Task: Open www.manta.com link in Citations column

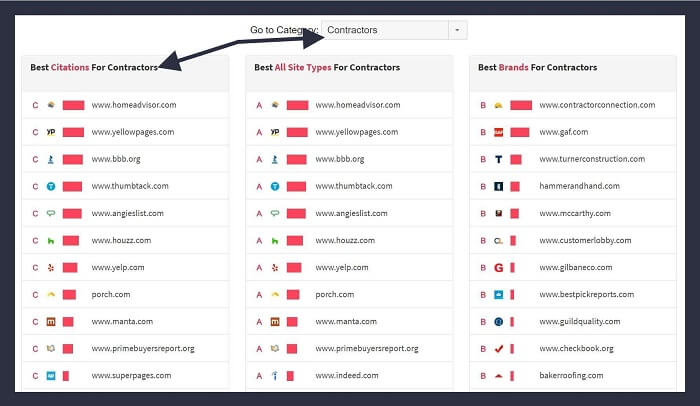Action: (122, 322)
